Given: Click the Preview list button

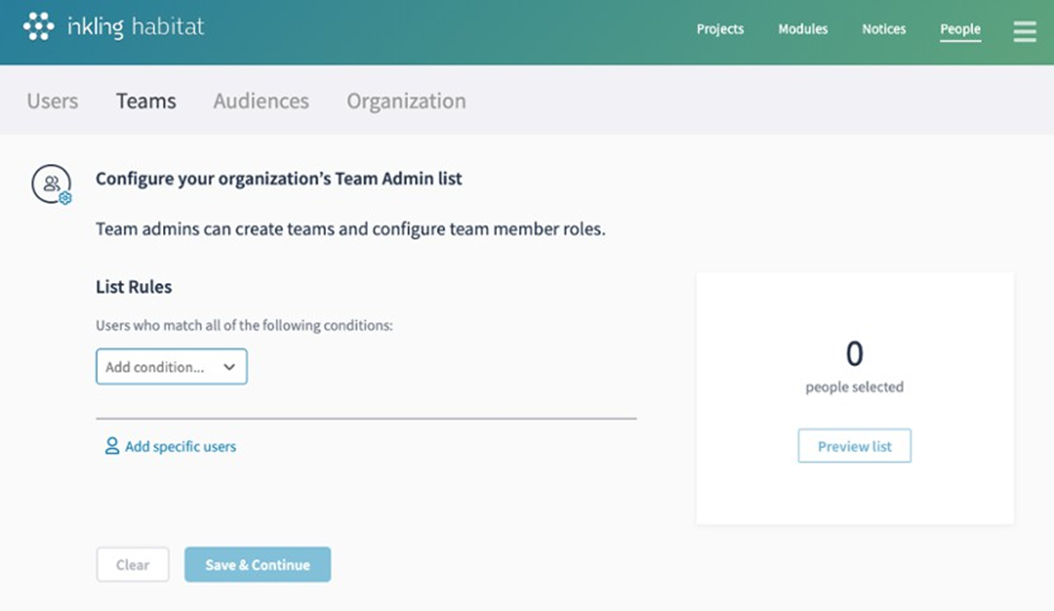Looking at the screenshot, I should [x=854, y=446].
